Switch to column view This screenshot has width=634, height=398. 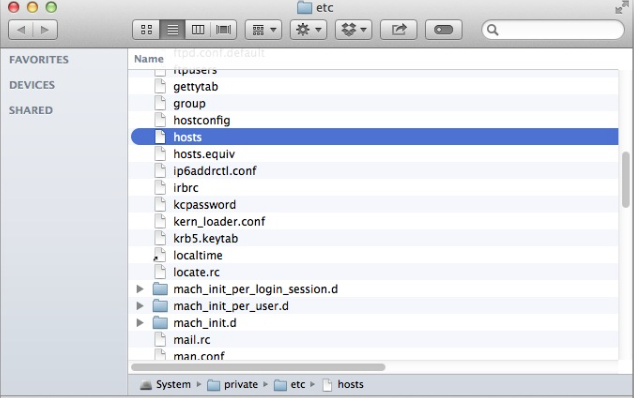(x=198, y=30)
